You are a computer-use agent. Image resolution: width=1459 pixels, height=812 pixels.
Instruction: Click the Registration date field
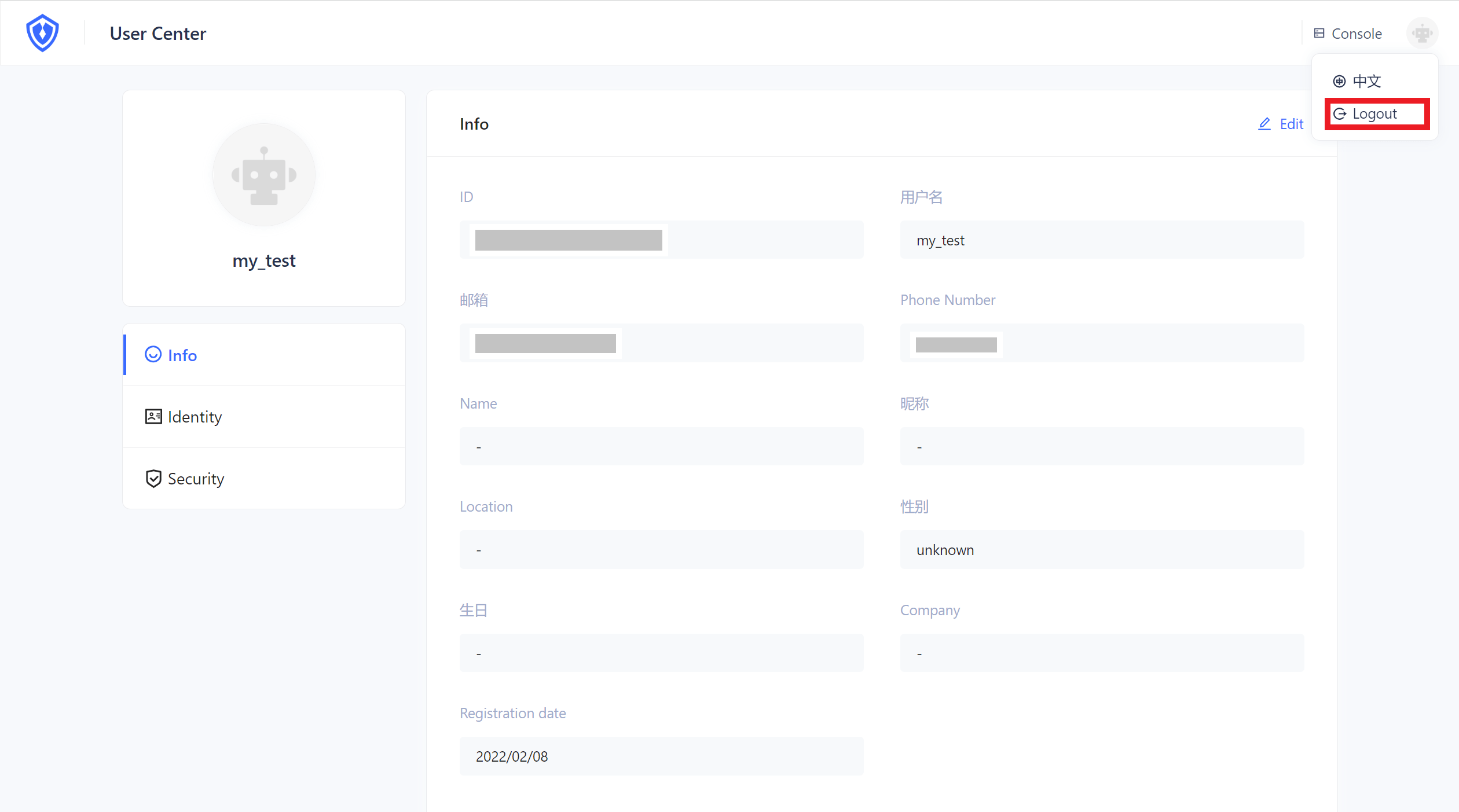(x=661, y=756)
